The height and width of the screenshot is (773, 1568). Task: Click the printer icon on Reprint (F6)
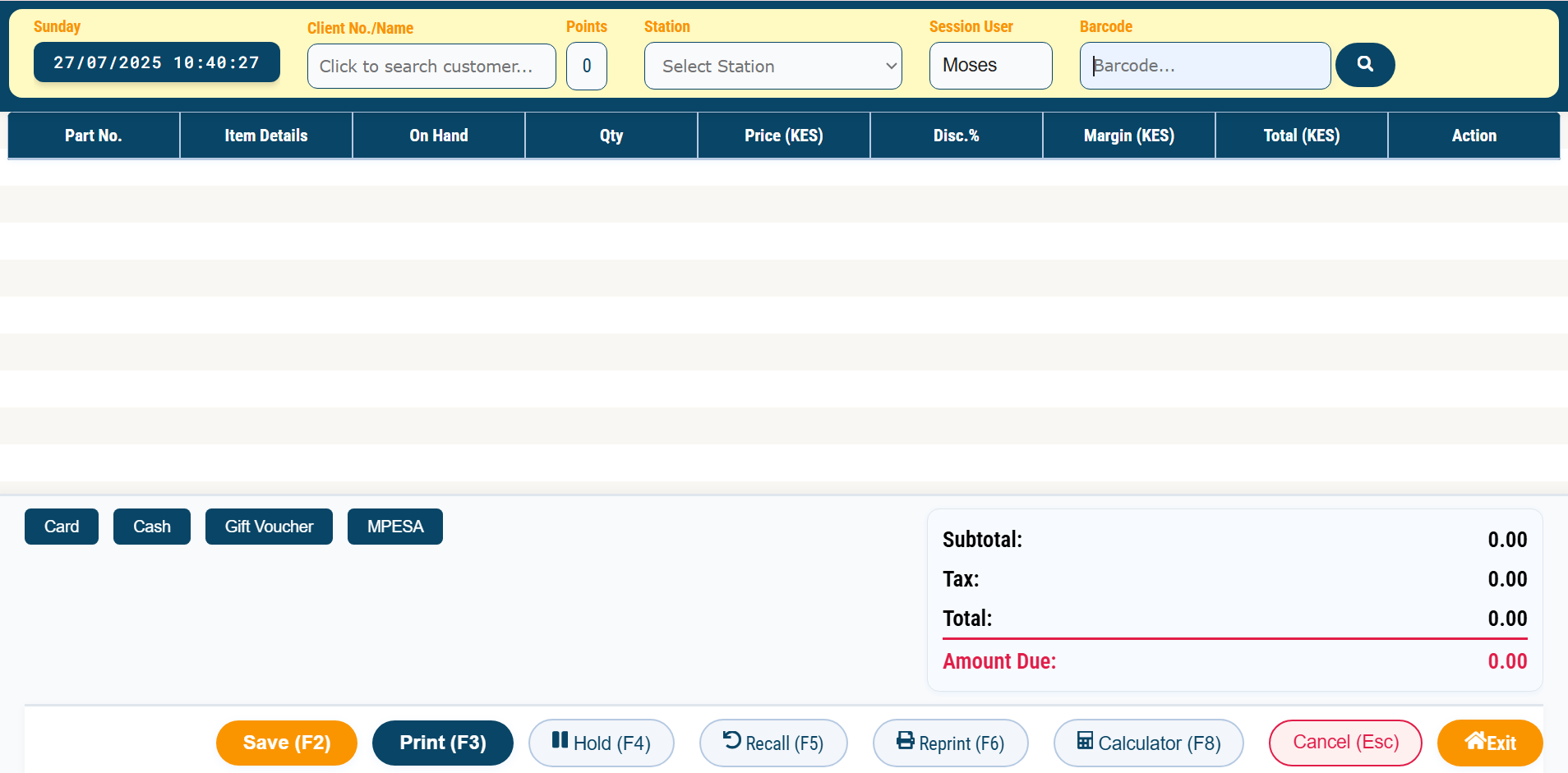pos(905,741)
